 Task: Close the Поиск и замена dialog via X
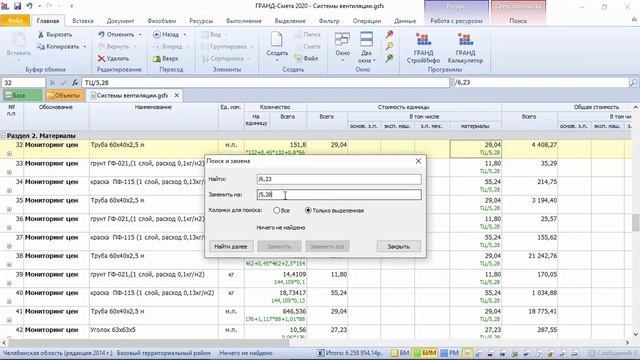[418, 161]
